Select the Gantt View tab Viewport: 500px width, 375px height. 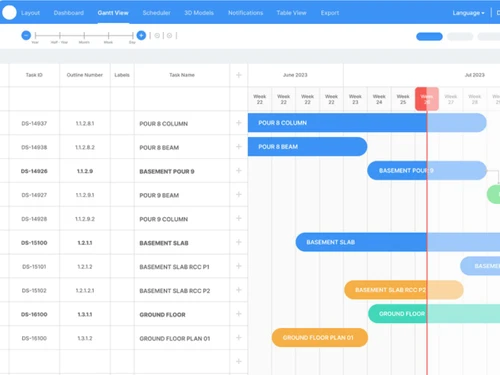113,13
